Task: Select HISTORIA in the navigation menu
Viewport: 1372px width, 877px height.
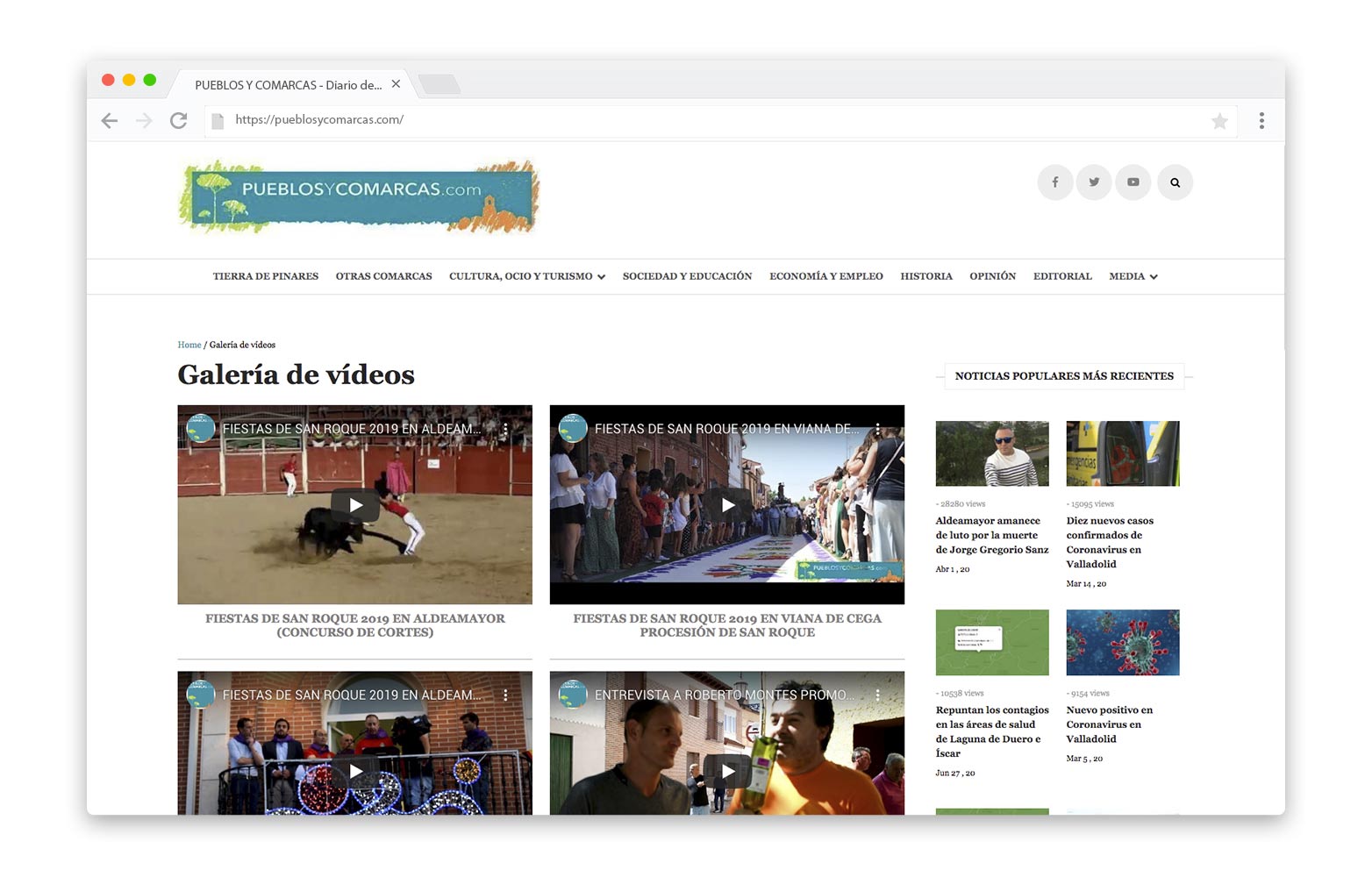Action: click(x=926, y=276)
